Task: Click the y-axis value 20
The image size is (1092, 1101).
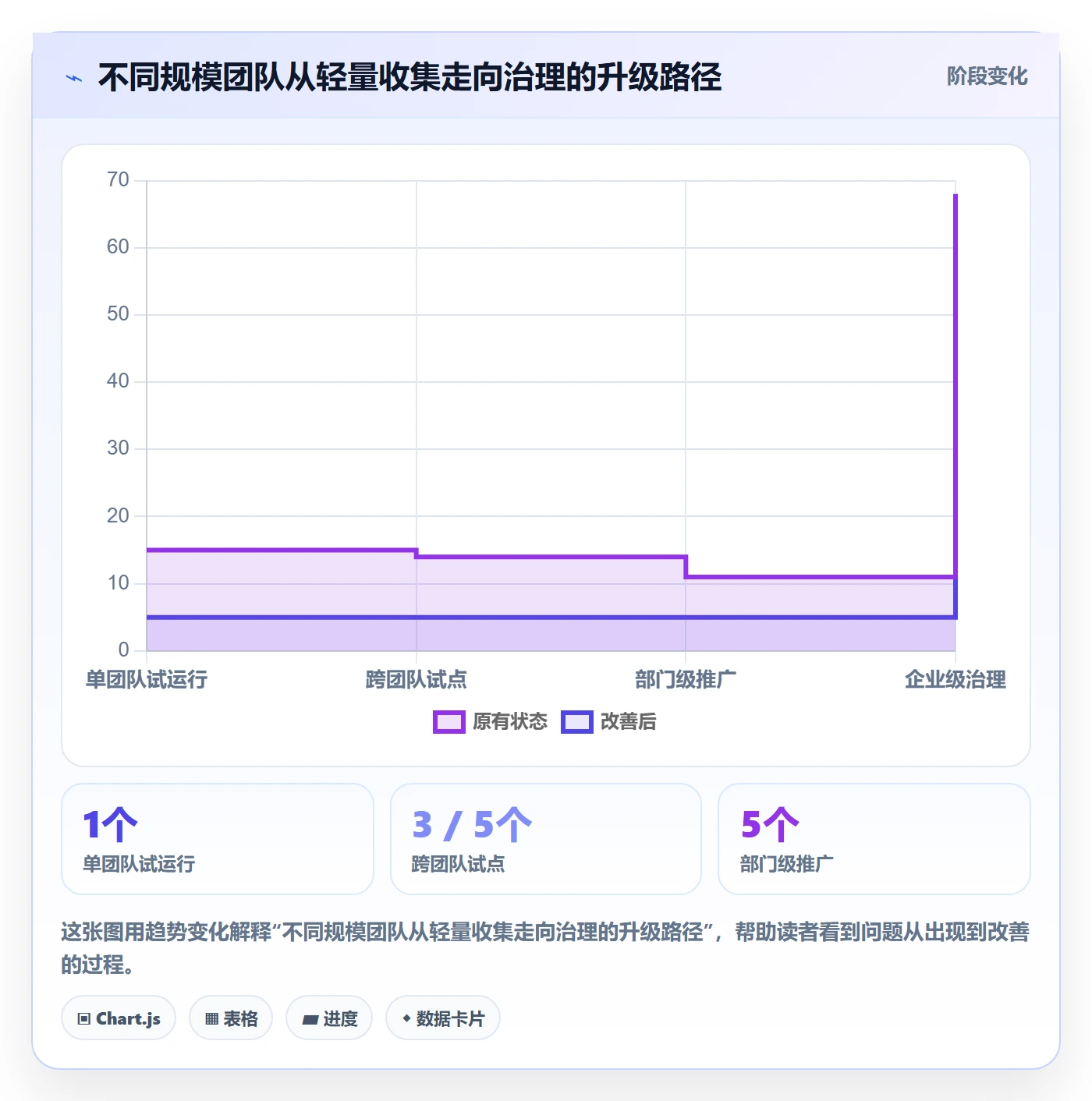Action: pos(118,515)
